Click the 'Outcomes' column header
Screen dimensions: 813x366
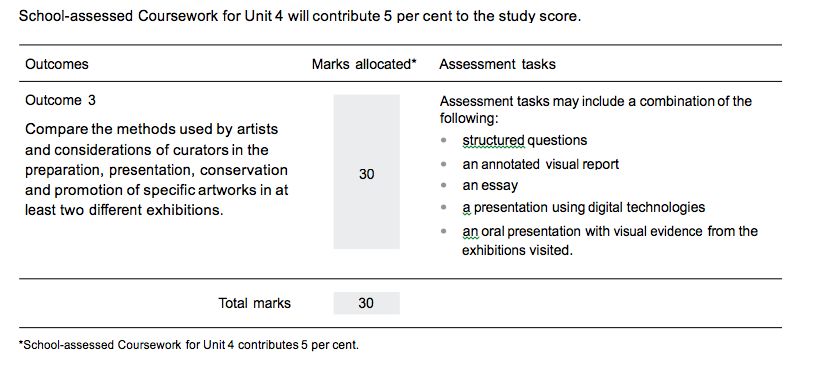(x=57, y=64)
